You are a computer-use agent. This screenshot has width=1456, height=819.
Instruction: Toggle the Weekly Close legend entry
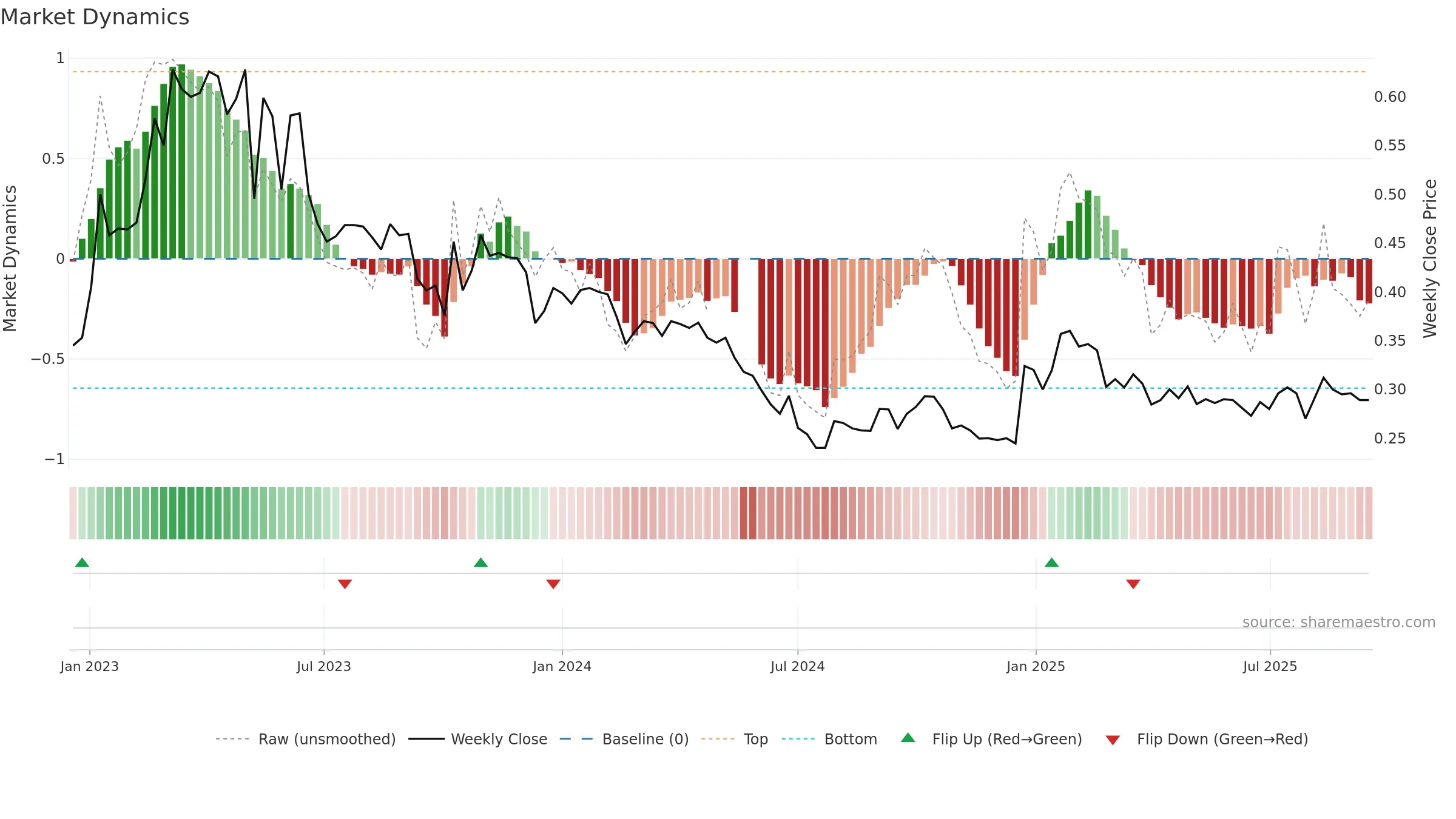tap(478, 739)
